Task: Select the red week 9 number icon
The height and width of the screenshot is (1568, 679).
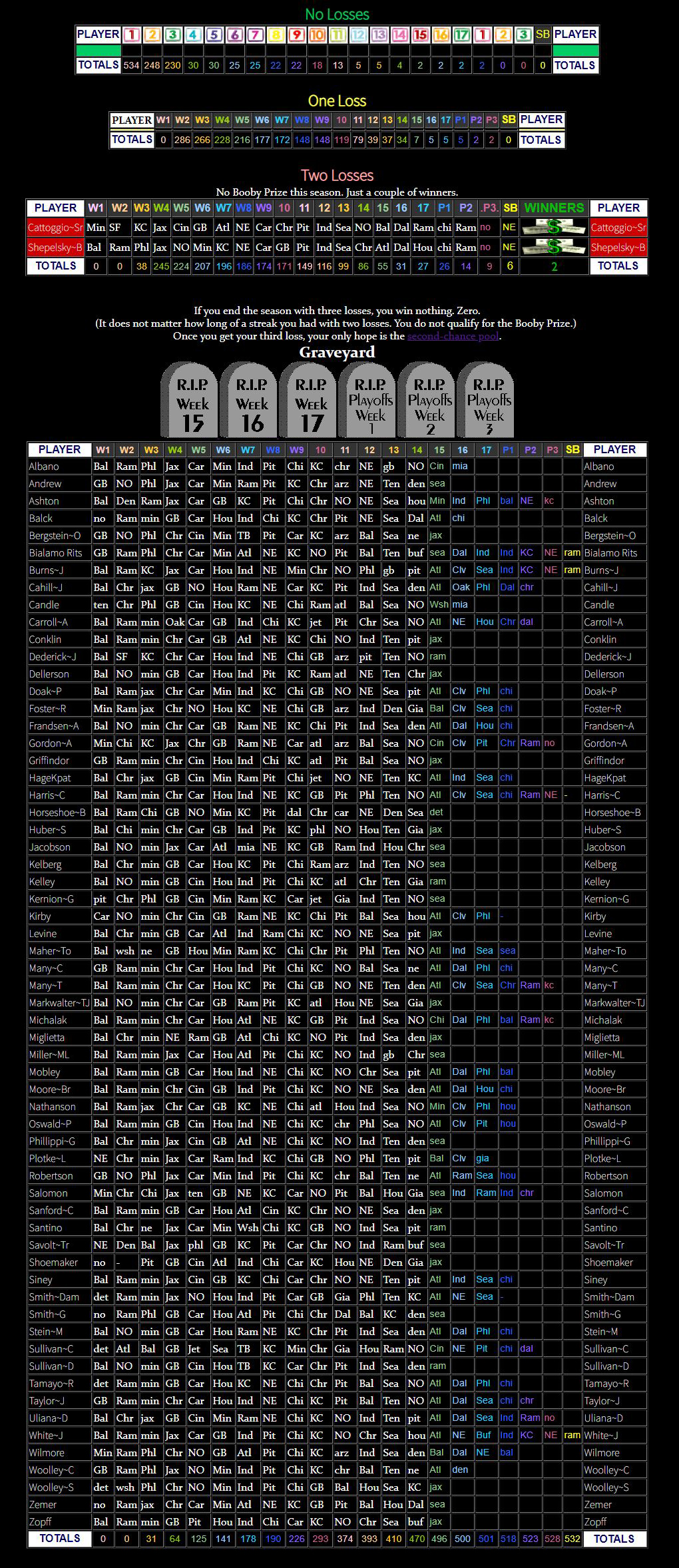Action: point(296,35)
